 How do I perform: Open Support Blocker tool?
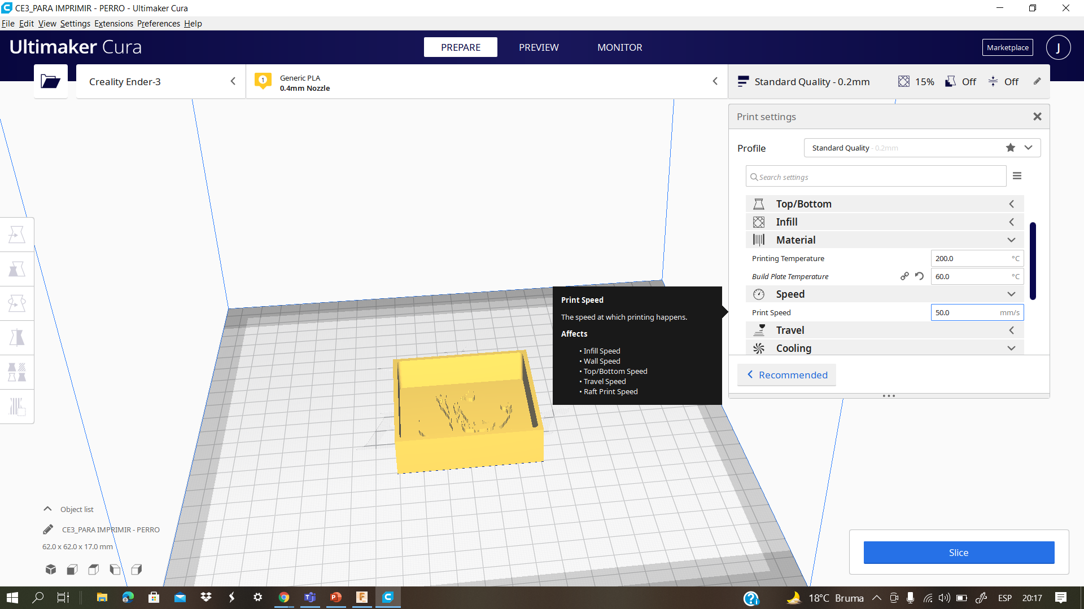(17, 406)
